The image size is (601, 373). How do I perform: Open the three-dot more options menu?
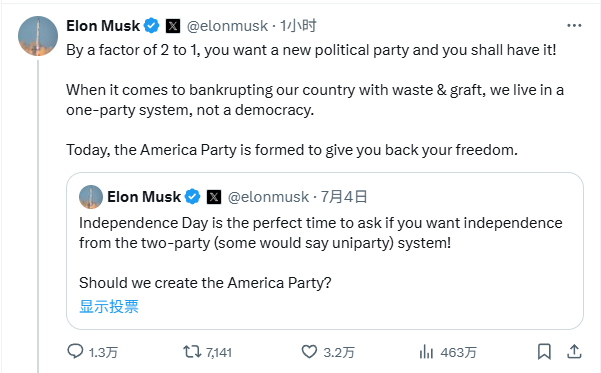pos(574,26)
